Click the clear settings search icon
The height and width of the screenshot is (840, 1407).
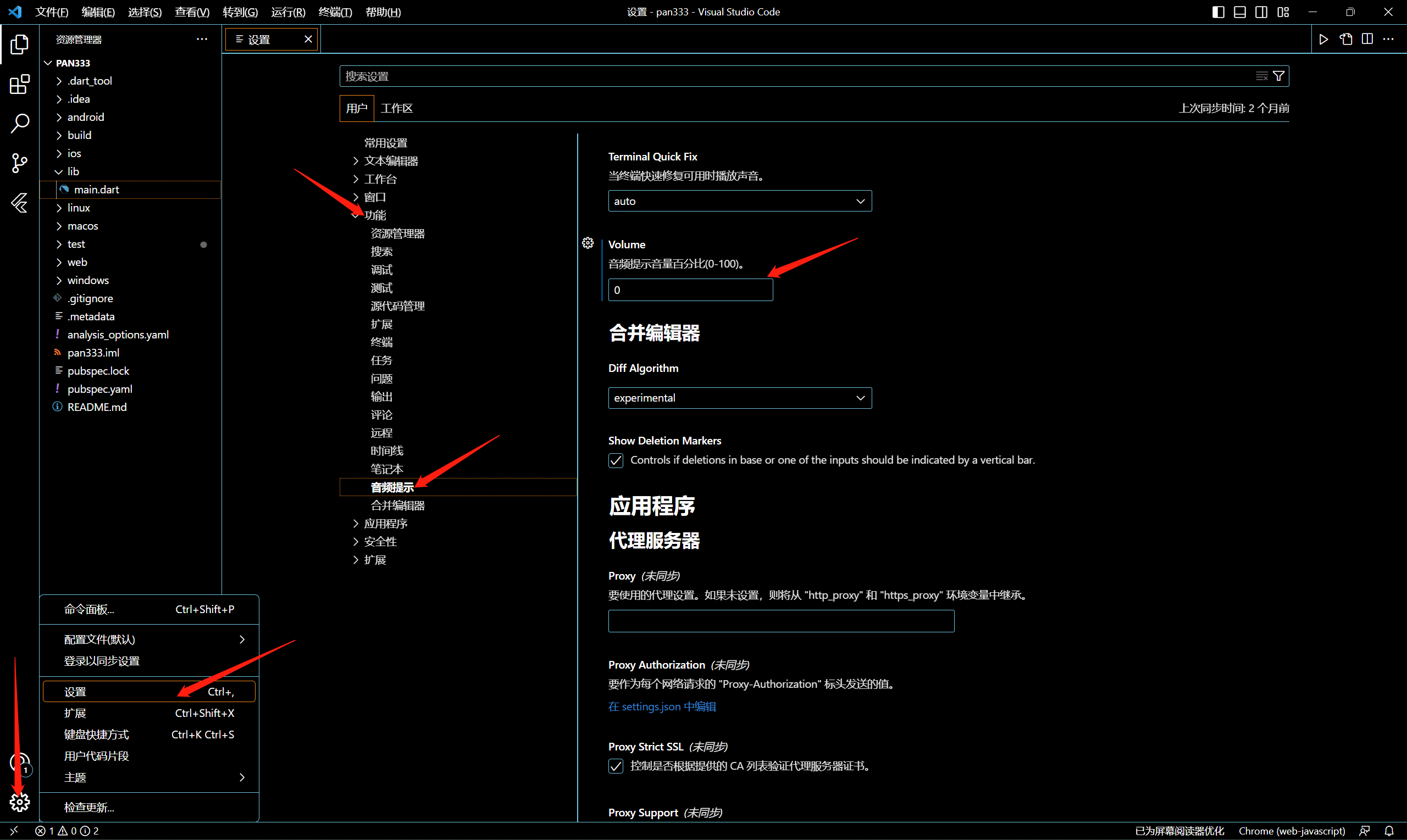click(x=1261, y=76)
